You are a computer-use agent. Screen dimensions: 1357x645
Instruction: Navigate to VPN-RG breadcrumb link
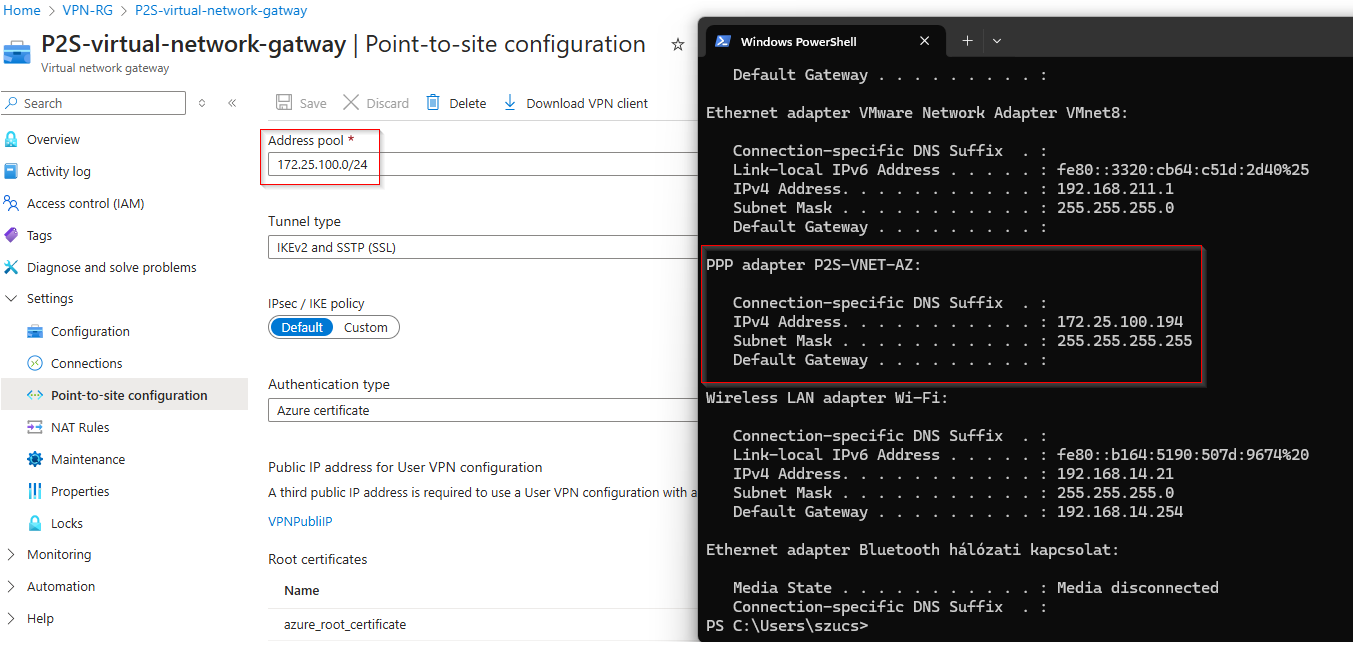click(x=88, y=11)
